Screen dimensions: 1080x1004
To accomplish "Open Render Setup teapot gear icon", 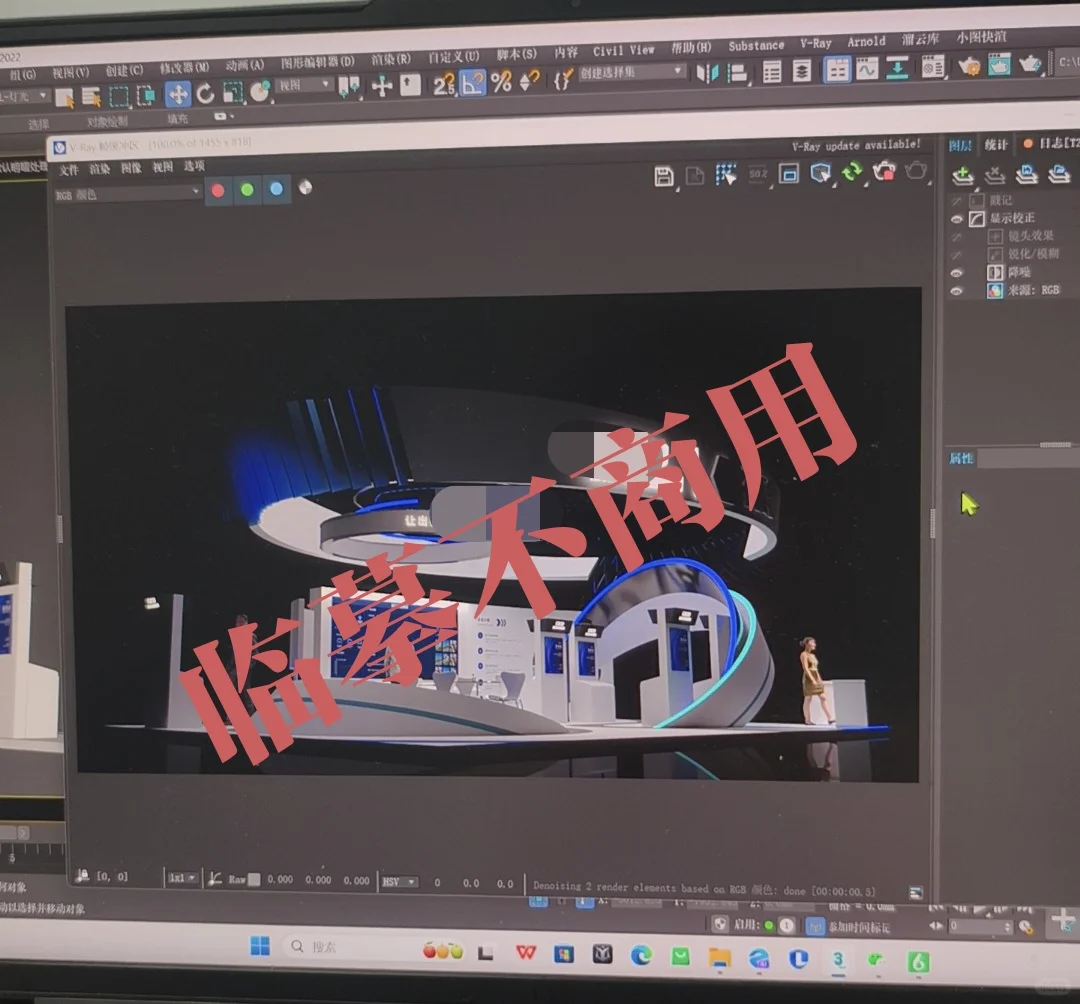I will point(969,66).
